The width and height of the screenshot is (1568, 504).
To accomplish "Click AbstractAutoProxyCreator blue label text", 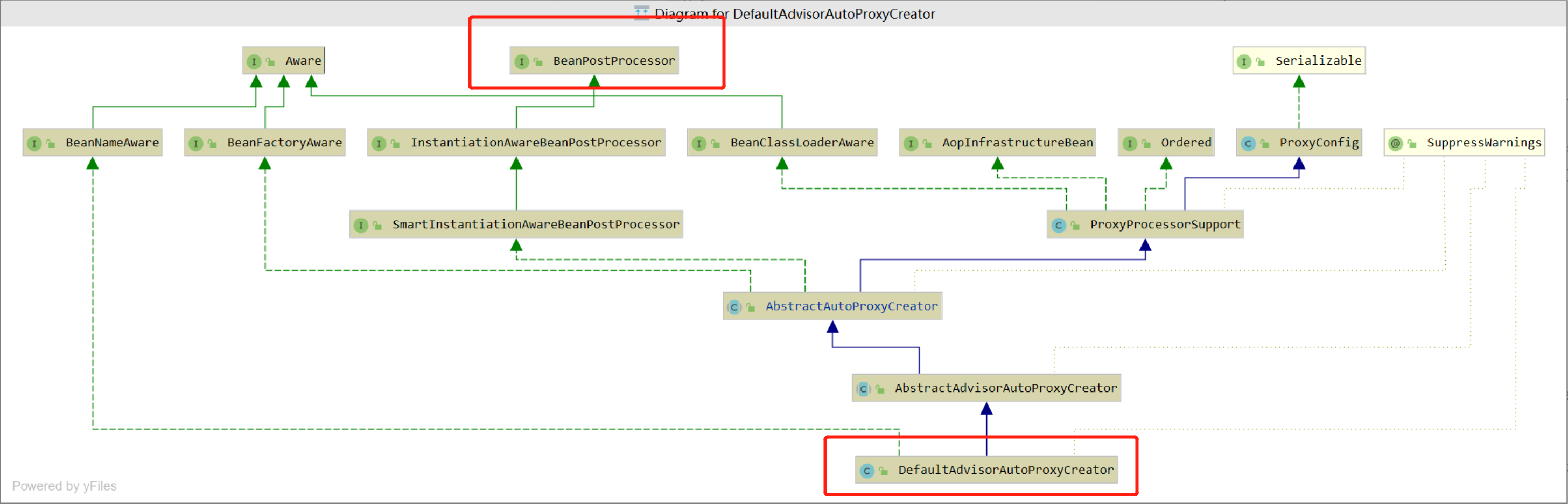I will pos(851,306).
